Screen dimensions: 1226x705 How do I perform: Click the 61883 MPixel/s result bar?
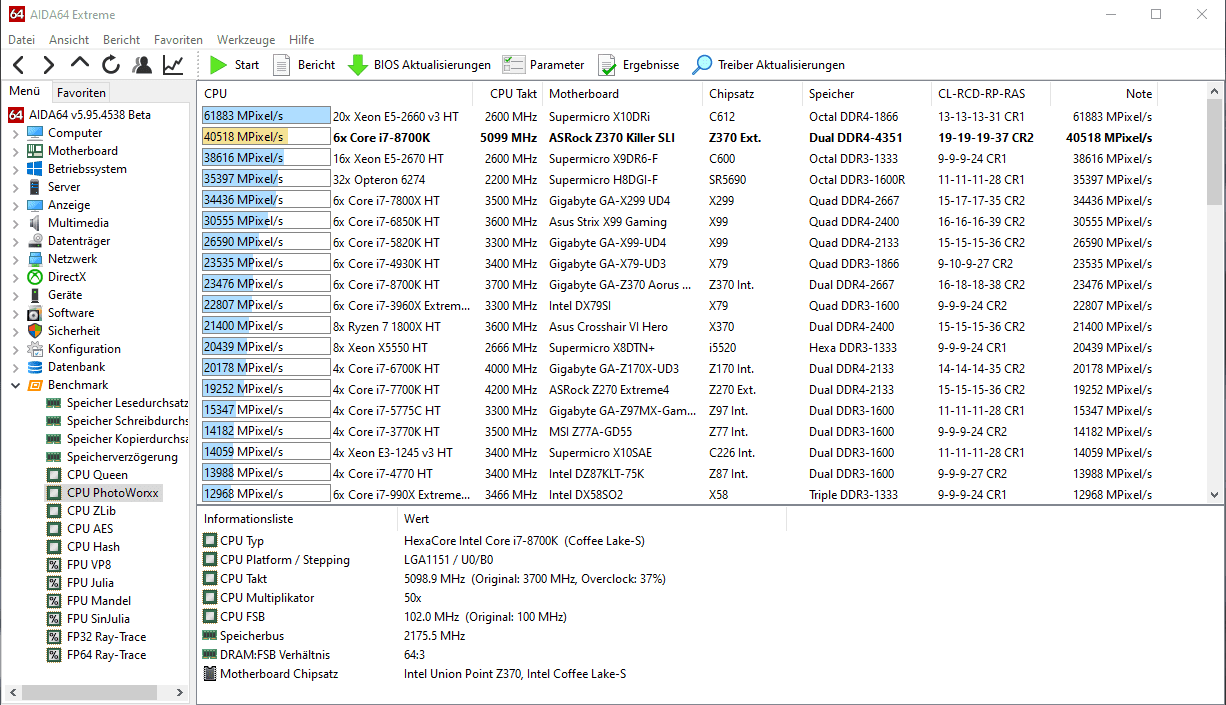(266, 116)
